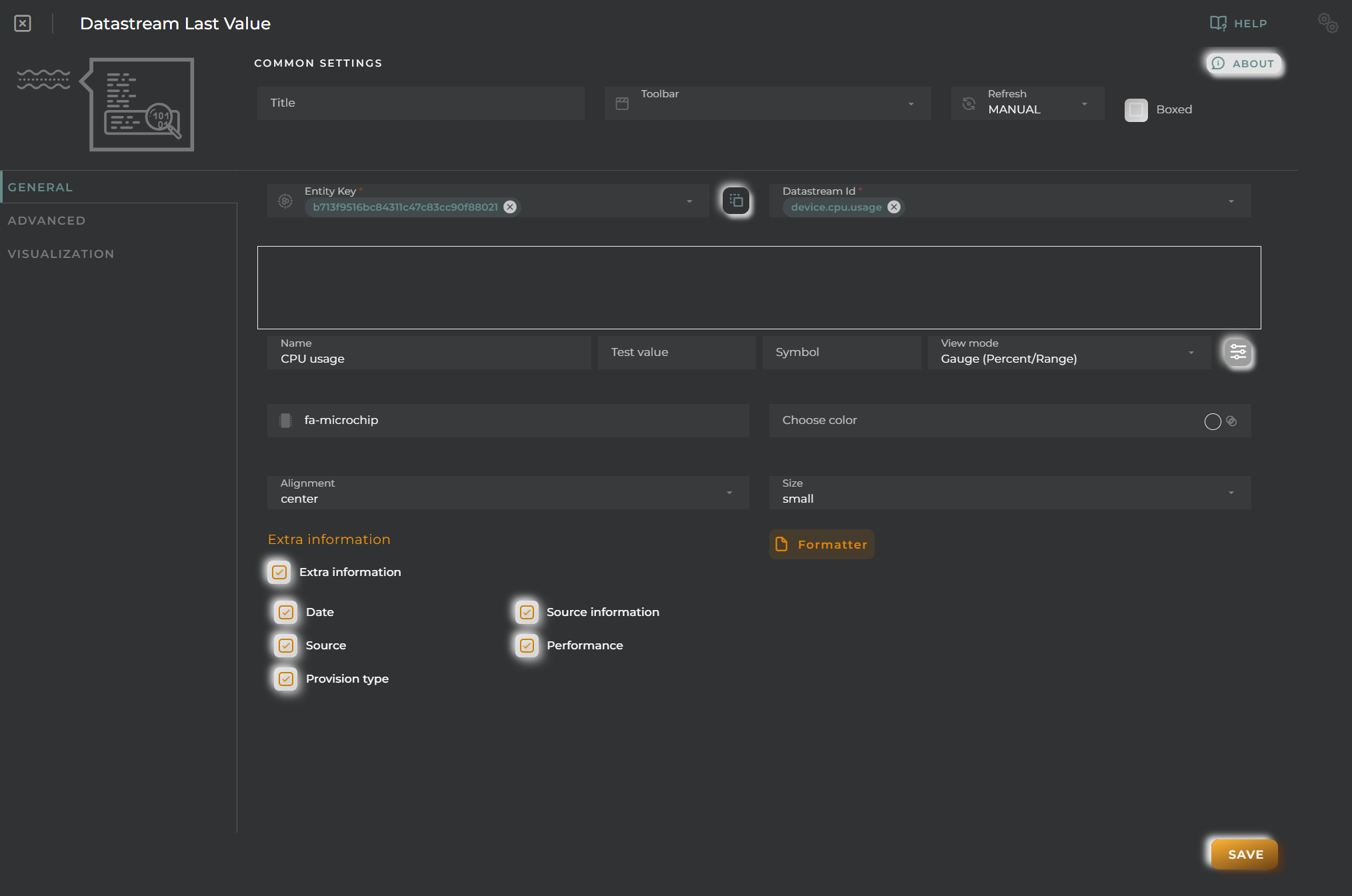The width and height of the screenshot is (1352, 896).
Task: Toggle the Boxed checkbox
Action: coord(1136,110)
